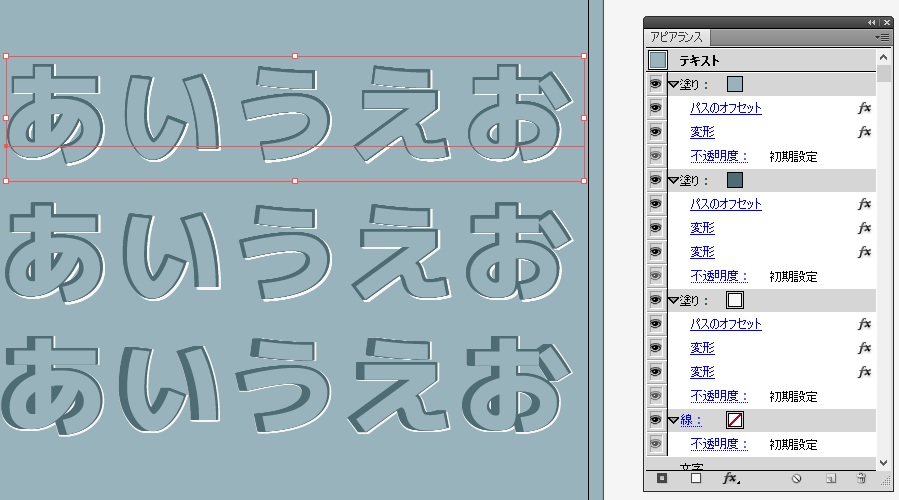The width and height of the screenshot is (899, 500).
Task: Open パスのオフセット link under white fill
Action: pos(725,324)
